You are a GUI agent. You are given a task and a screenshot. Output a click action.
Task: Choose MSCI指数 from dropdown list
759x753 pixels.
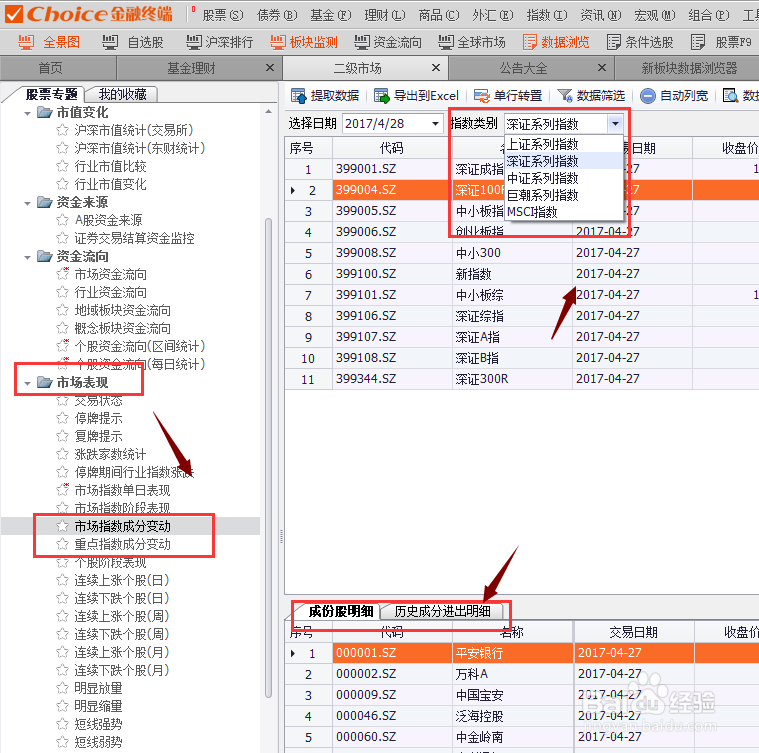click(563, 212)
